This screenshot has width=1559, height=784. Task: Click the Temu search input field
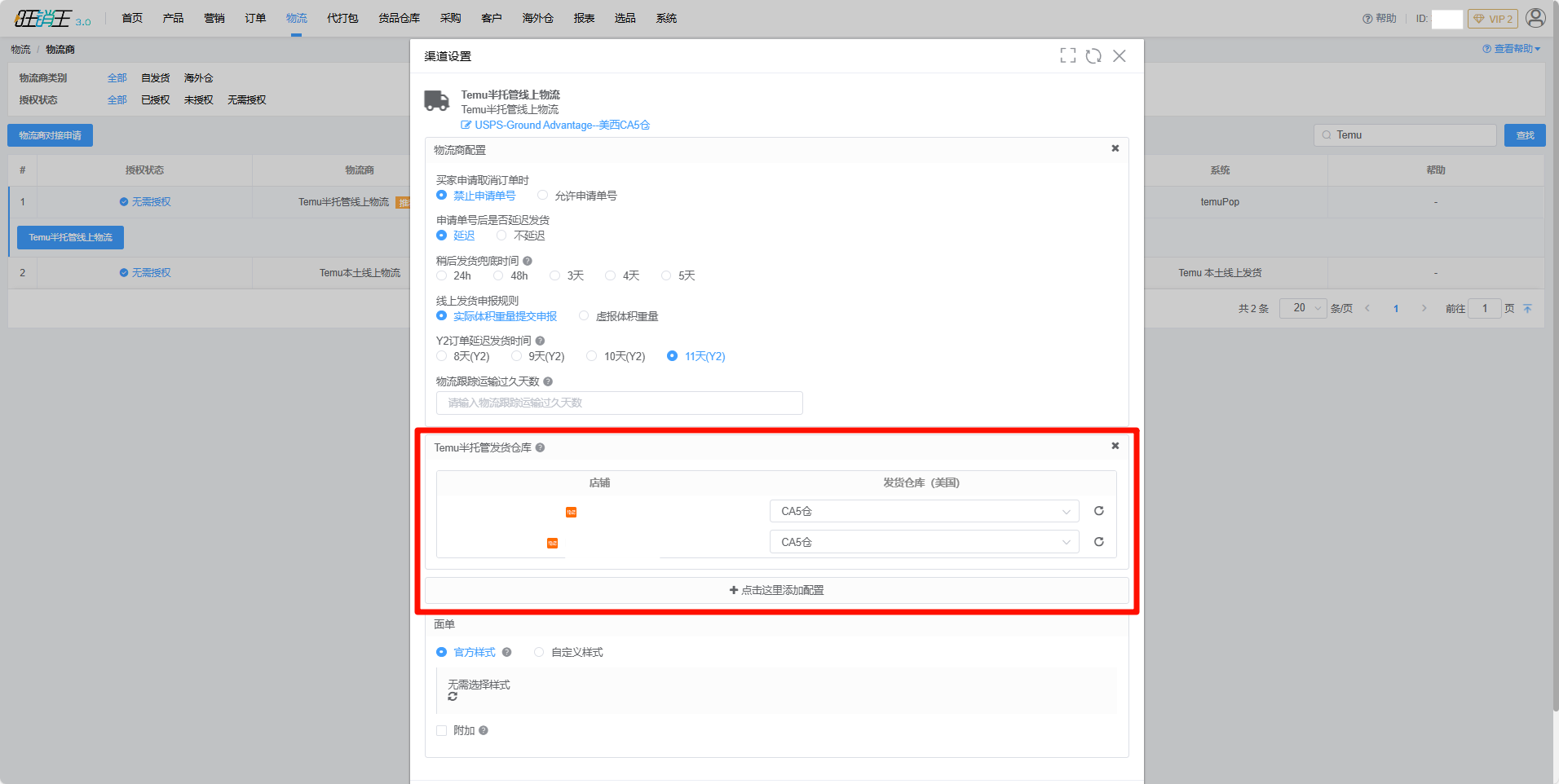[1405, 135]
